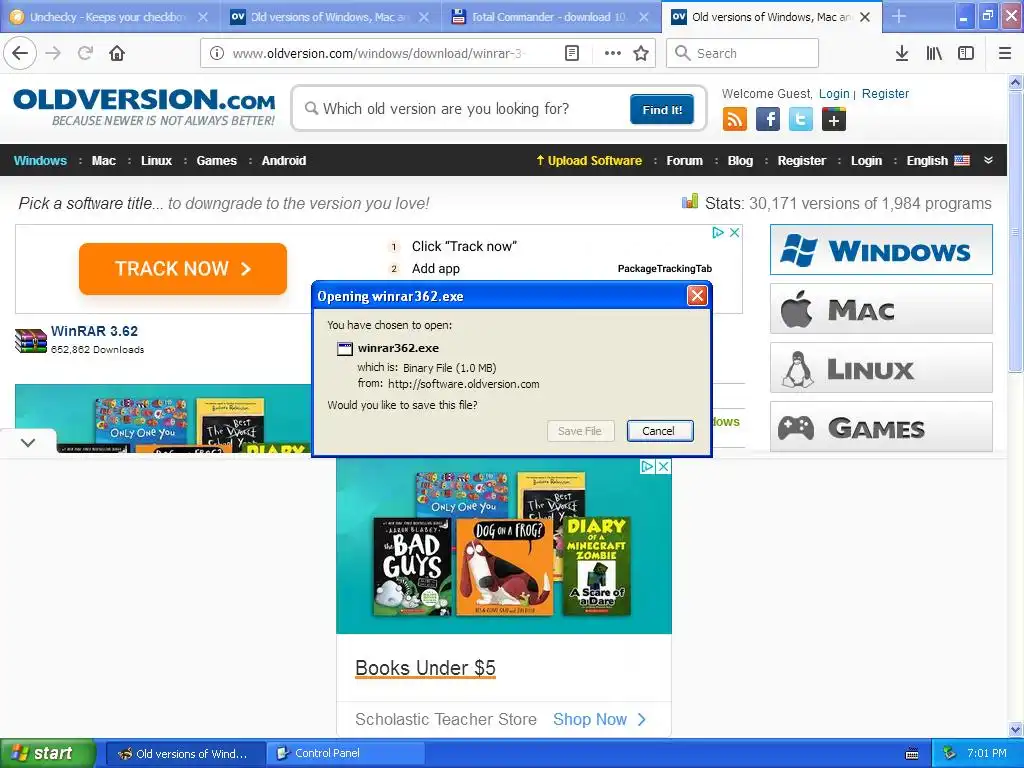Toggle reader view icon in address bar
Screen dimensions: 1024x768
tap(572, 53)
